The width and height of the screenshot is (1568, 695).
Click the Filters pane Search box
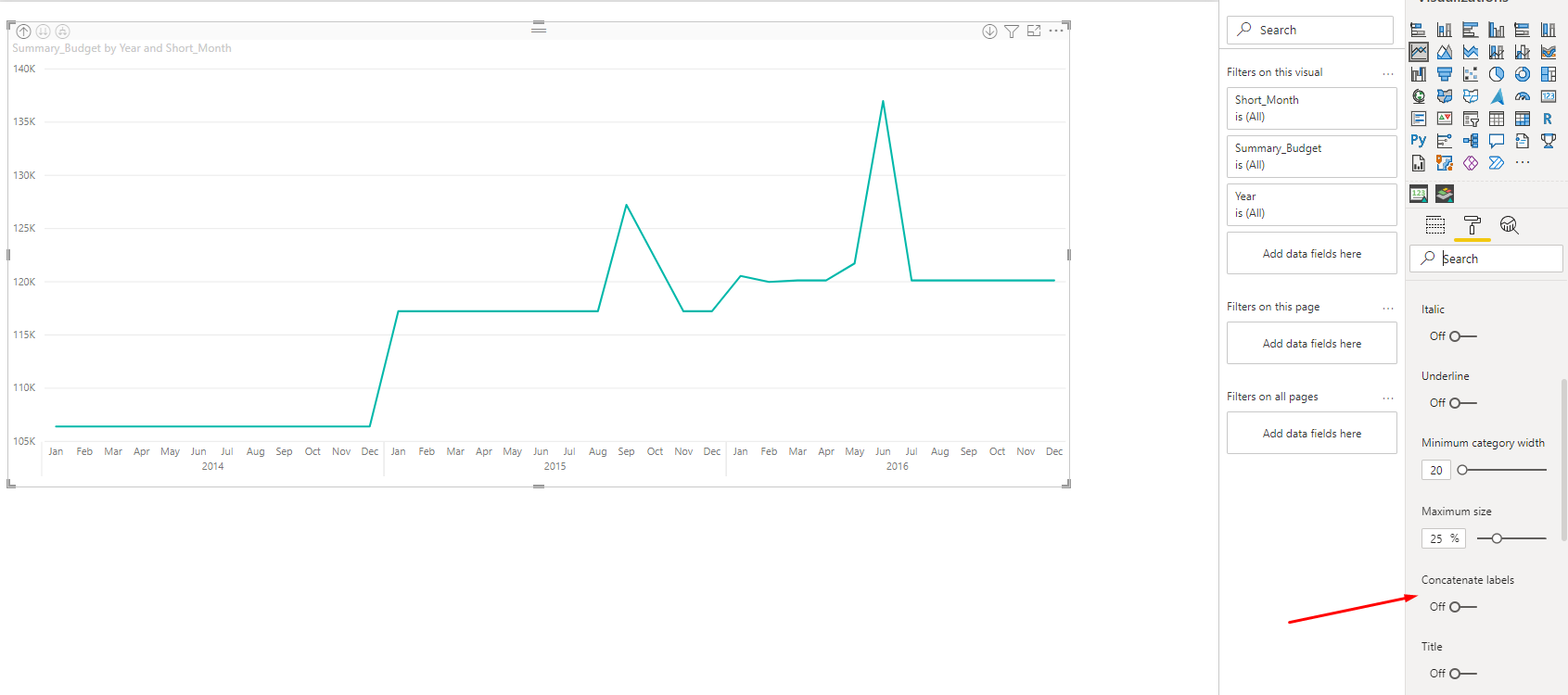click(x=1310, y=30)
